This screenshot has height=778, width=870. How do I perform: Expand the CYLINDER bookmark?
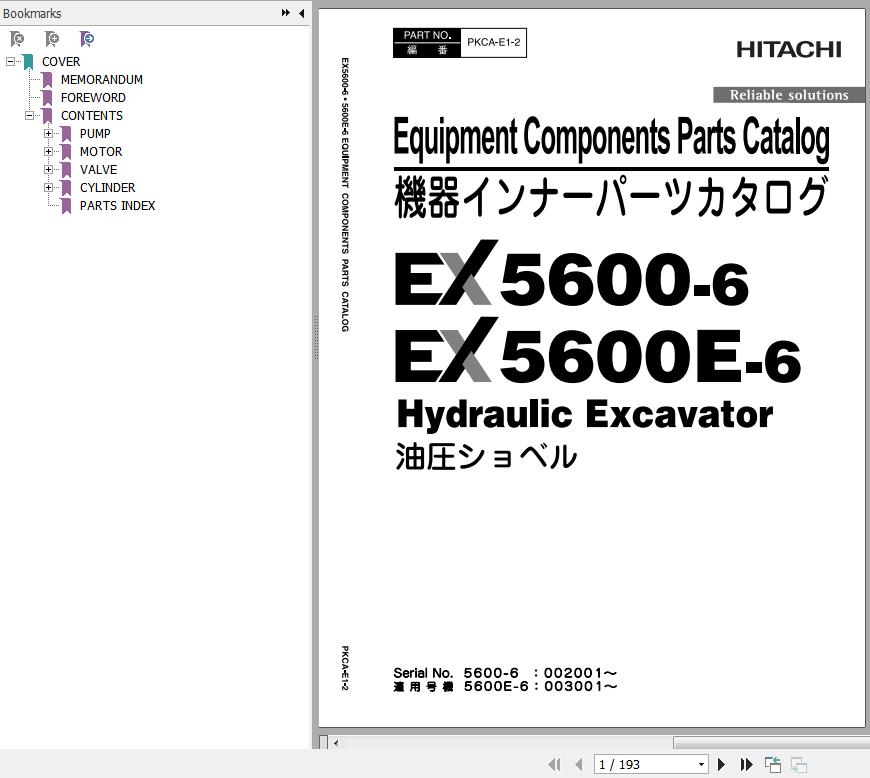click(x=48, y=188)
